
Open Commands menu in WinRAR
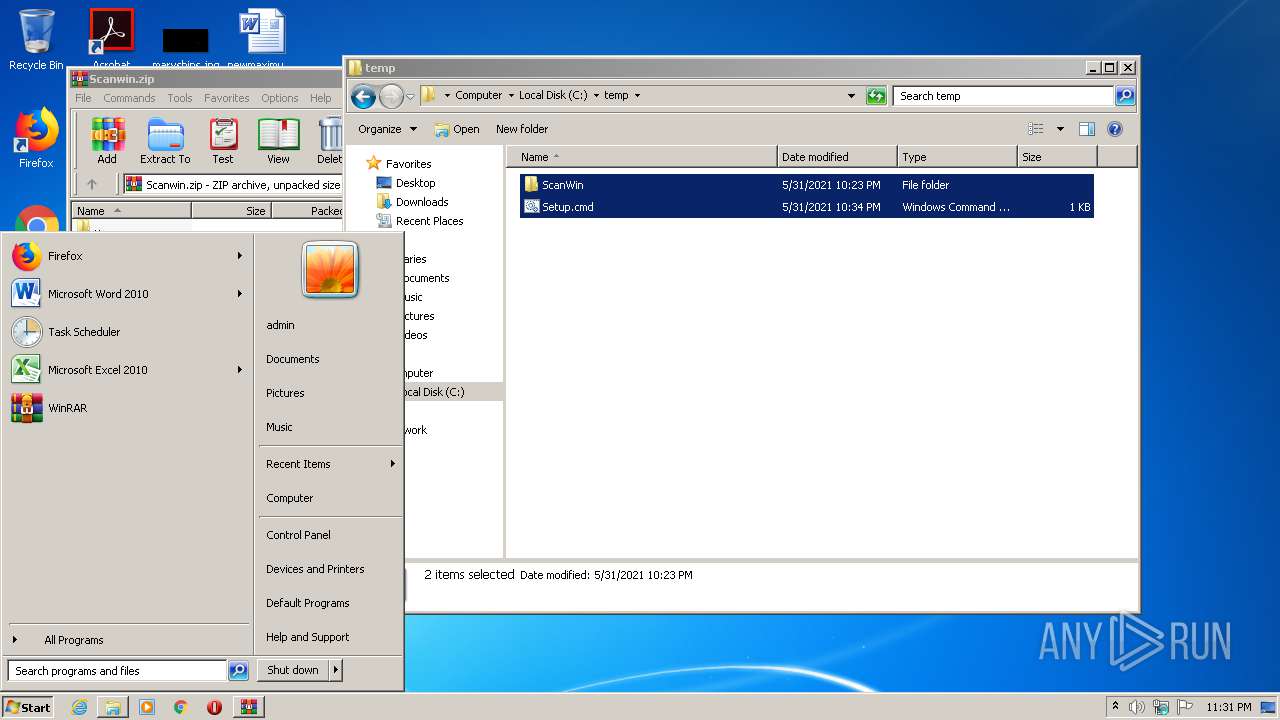pyautogui.click(x=129, y=98)
